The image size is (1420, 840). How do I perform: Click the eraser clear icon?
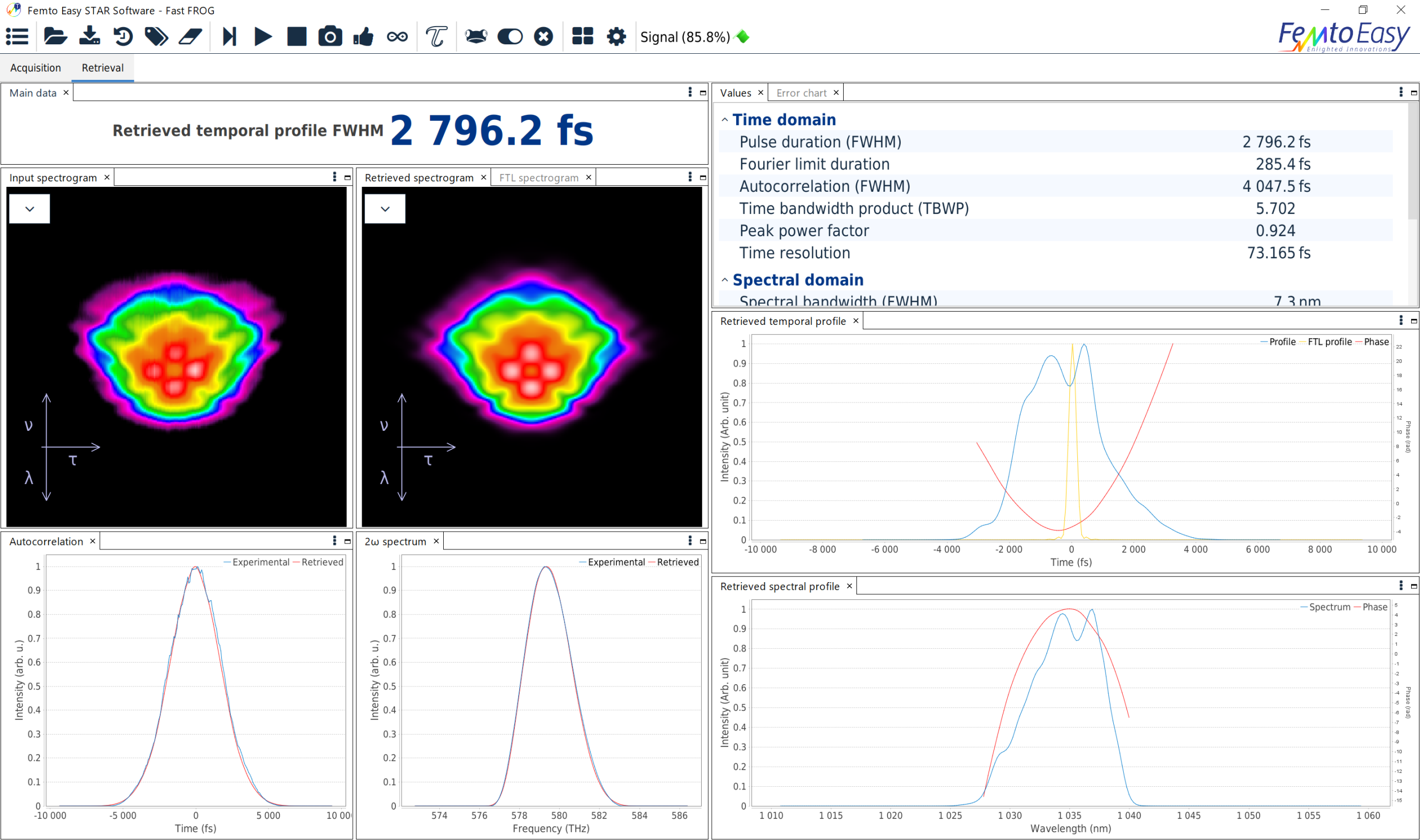click(190, 37)
